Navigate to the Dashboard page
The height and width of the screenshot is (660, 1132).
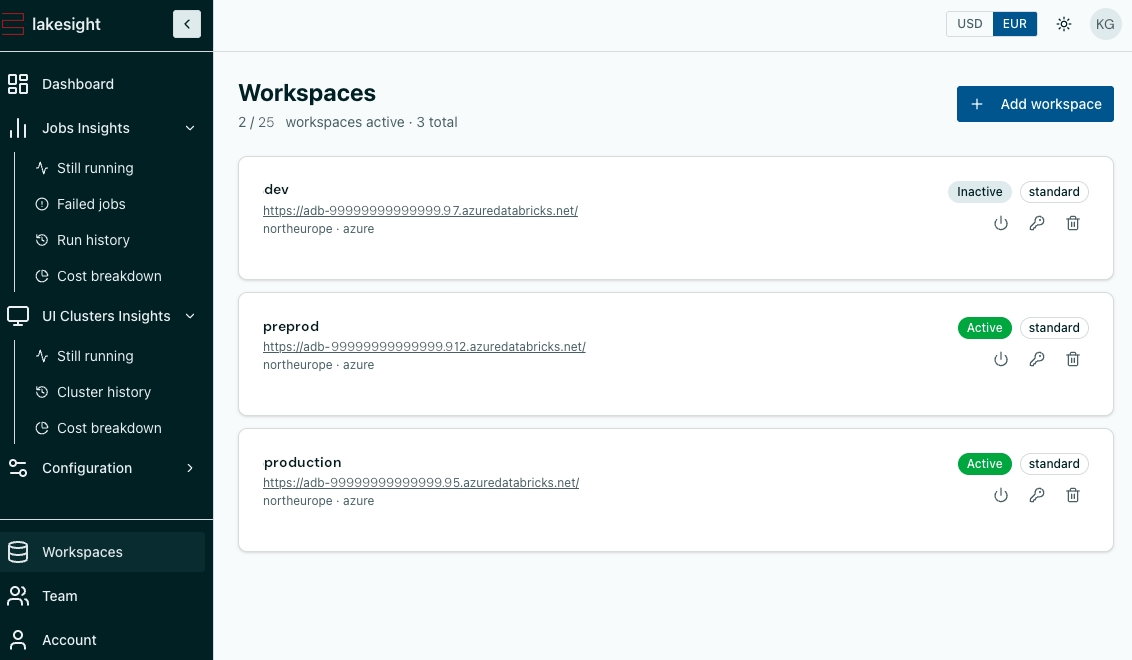pos(78,84)
